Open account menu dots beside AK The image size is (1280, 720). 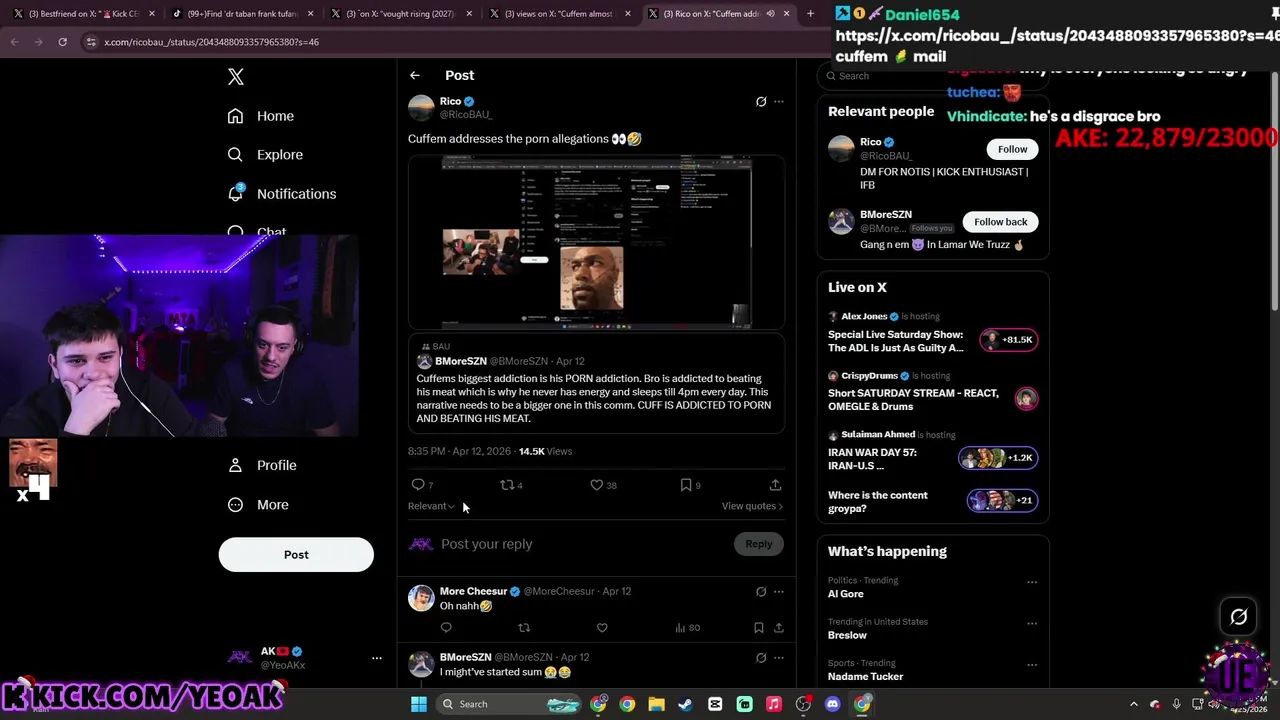pos(377,658)
